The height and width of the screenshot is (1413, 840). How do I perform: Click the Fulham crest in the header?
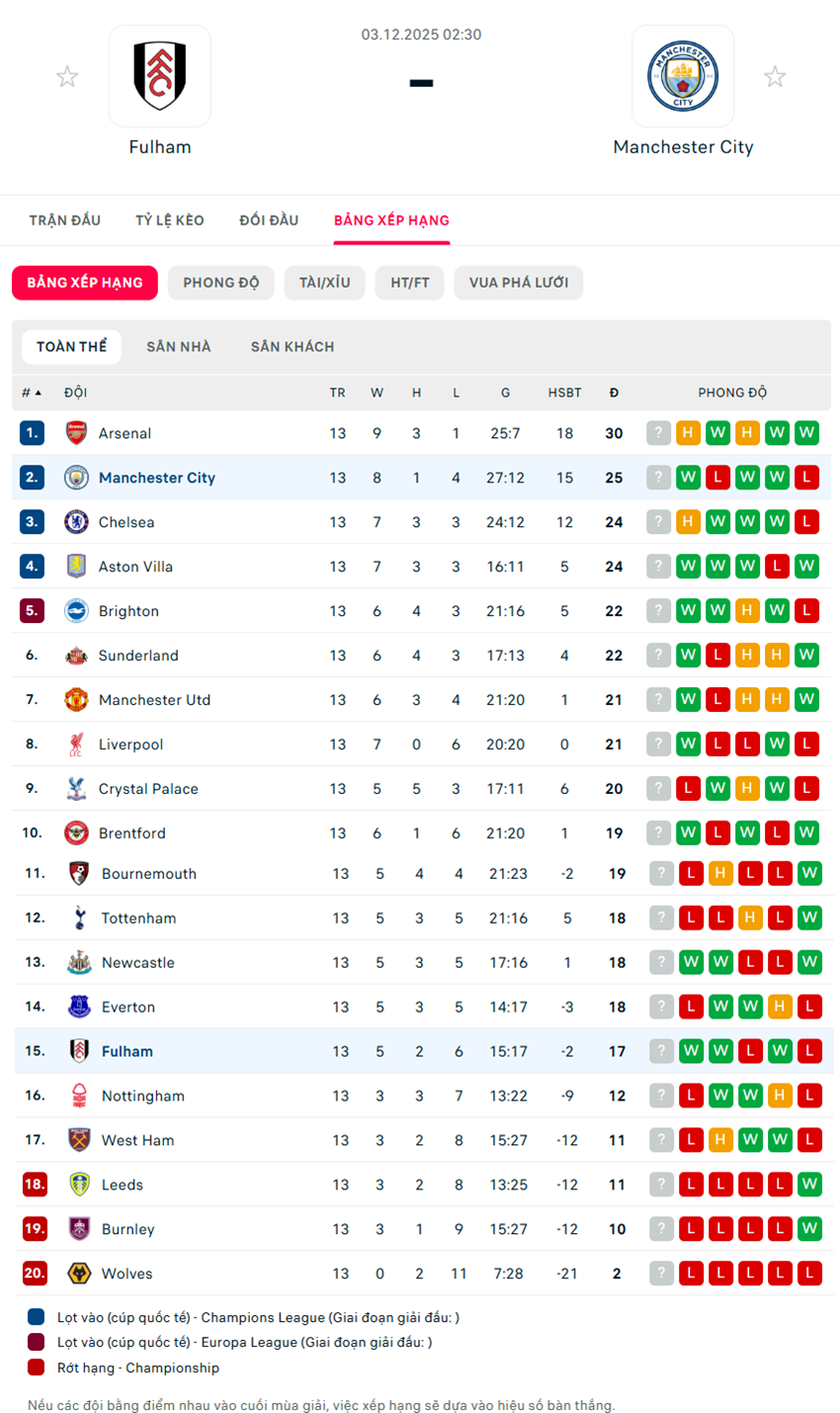pos(160,76)
